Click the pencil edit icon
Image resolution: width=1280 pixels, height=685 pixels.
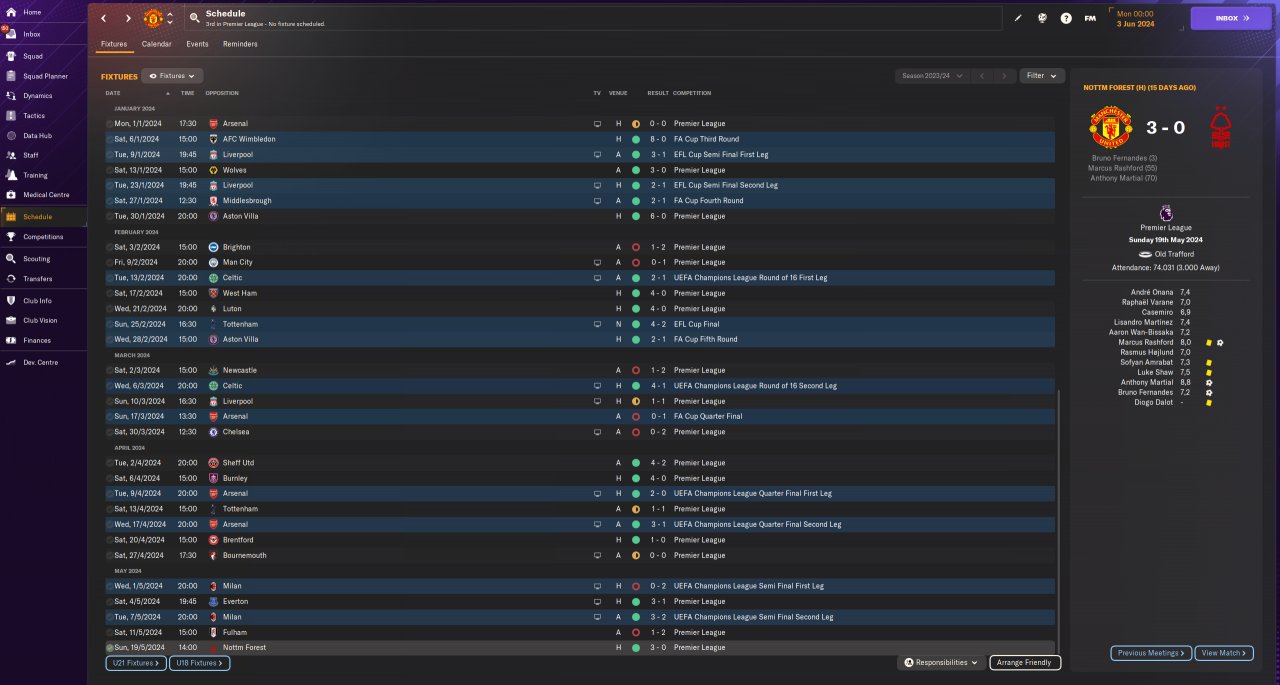[x=1018, y=18]
